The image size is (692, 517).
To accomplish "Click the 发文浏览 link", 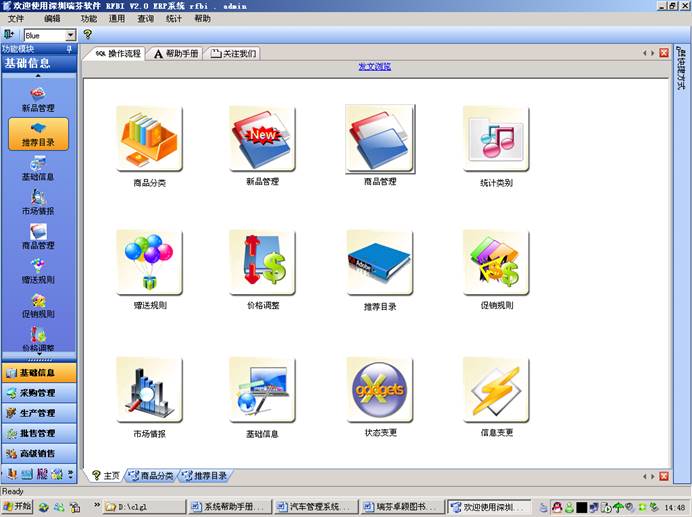I will 375,67.
